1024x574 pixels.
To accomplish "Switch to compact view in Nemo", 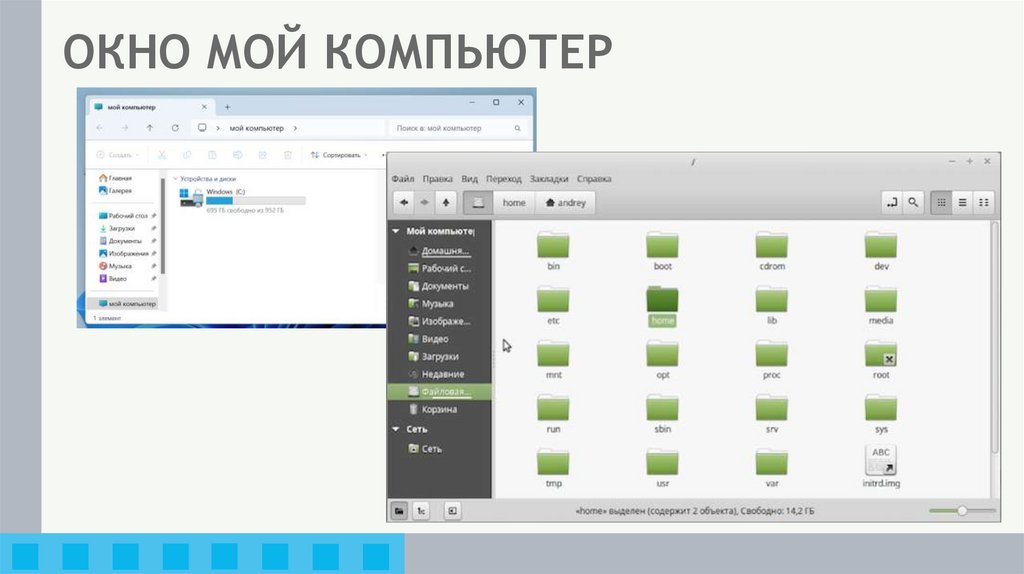I will pos(984,202).
